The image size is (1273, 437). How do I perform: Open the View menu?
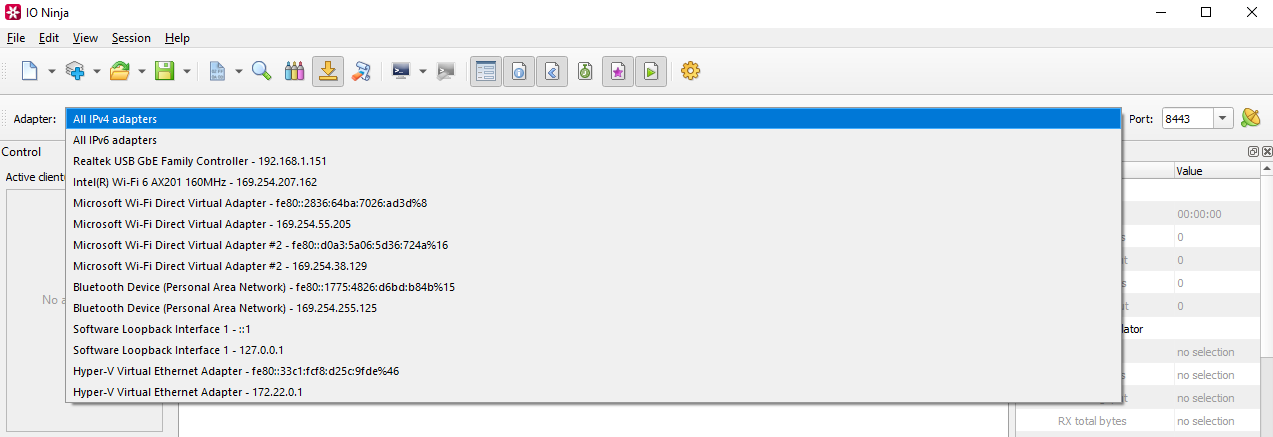pyautogui.click(x=85, y=38)
